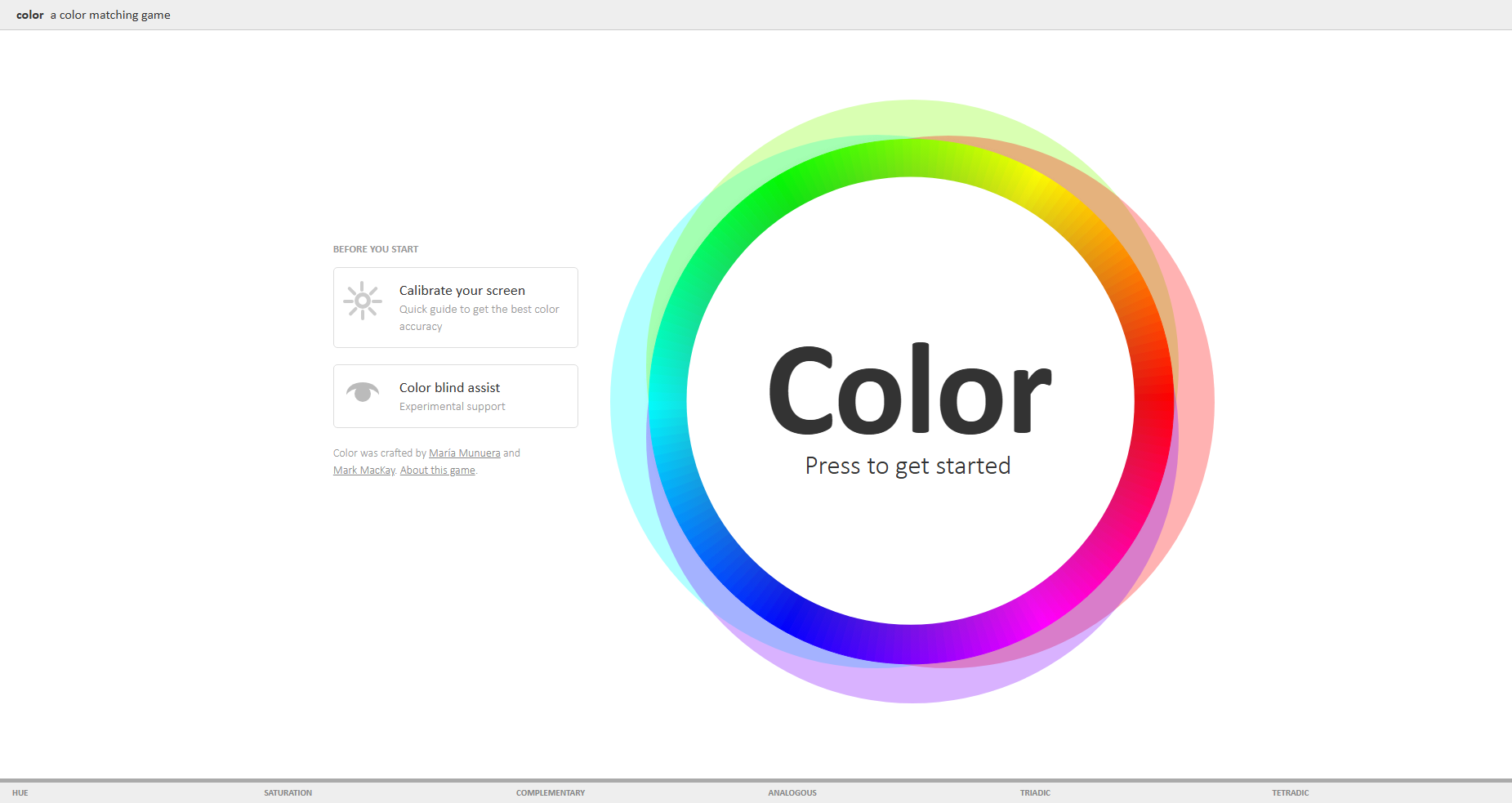Viewport: 1512px width, 803px height.
Task: Click 'Experimental support' subtitle
Action: 453,407
